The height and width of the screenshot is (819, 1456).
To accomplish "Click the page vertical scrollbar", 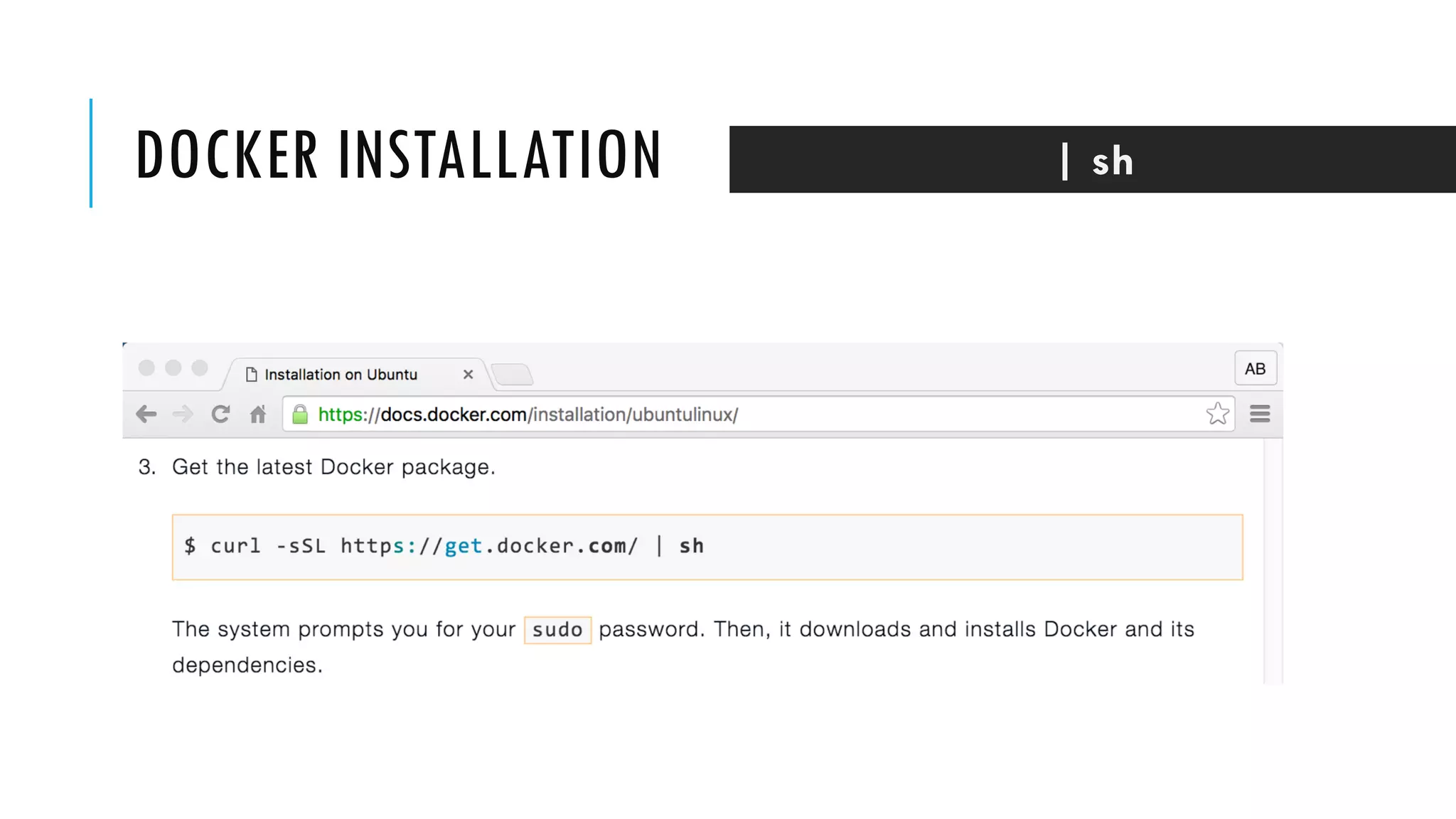I will 1273,562.
